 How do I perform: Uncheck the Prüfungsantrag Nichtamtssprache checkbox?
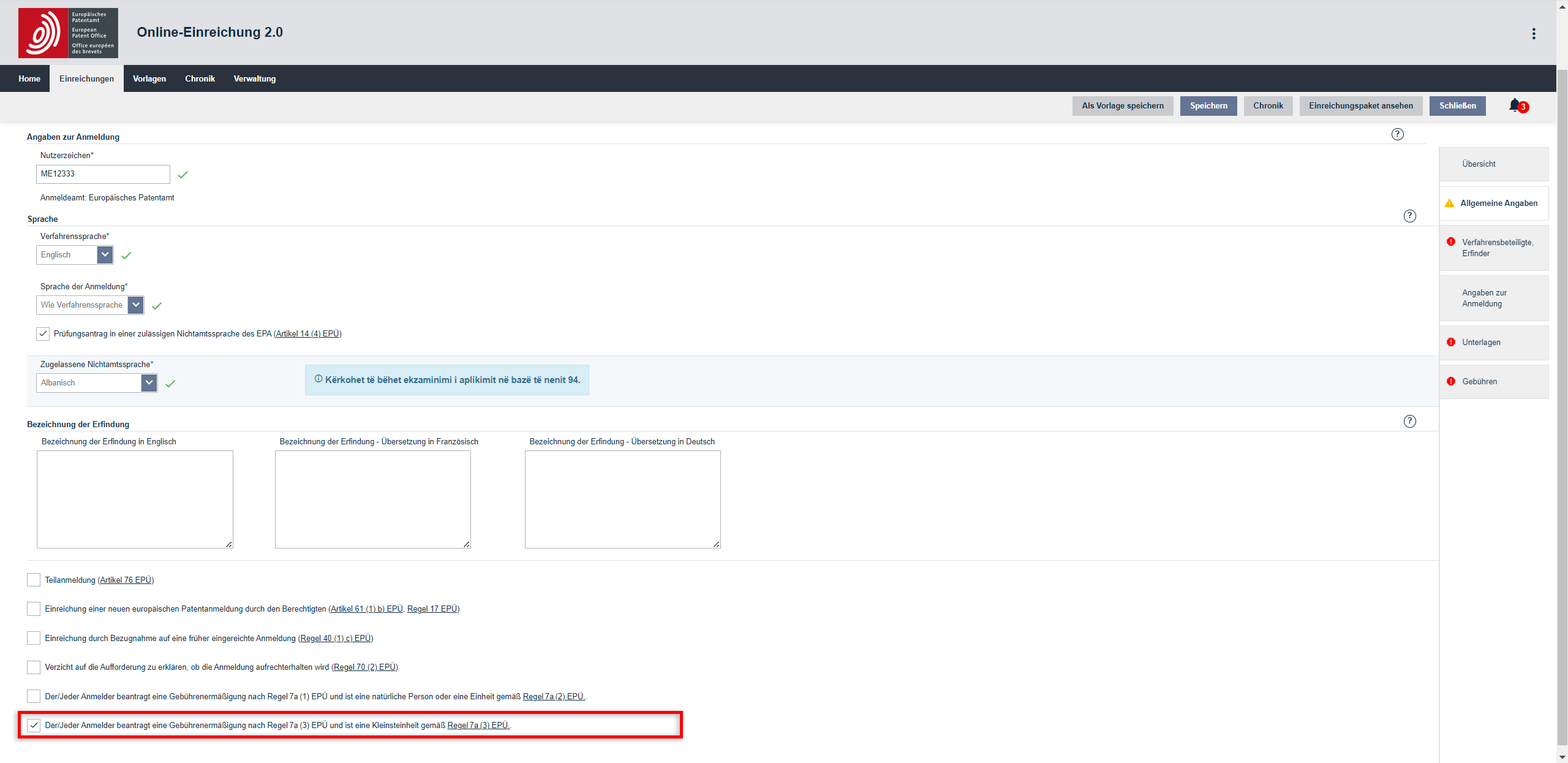point(43,334)
